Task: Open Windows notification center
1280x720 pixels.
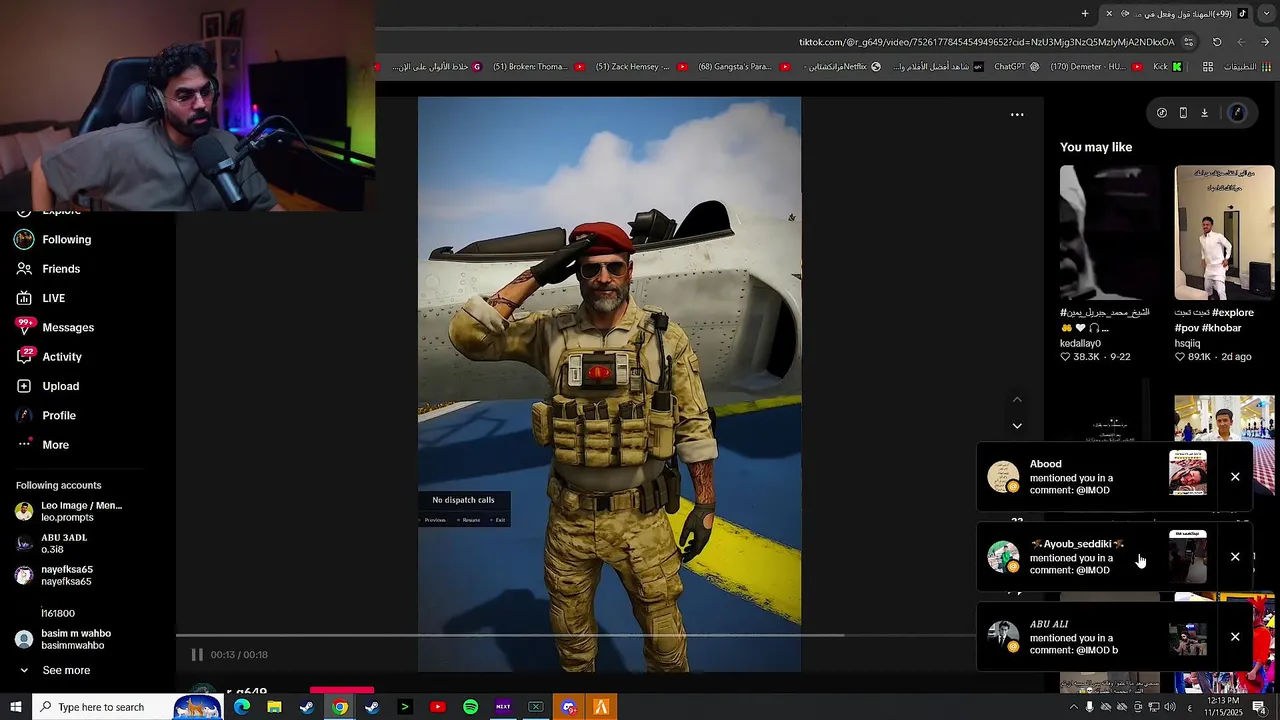Action: [x=1259, y=707]
